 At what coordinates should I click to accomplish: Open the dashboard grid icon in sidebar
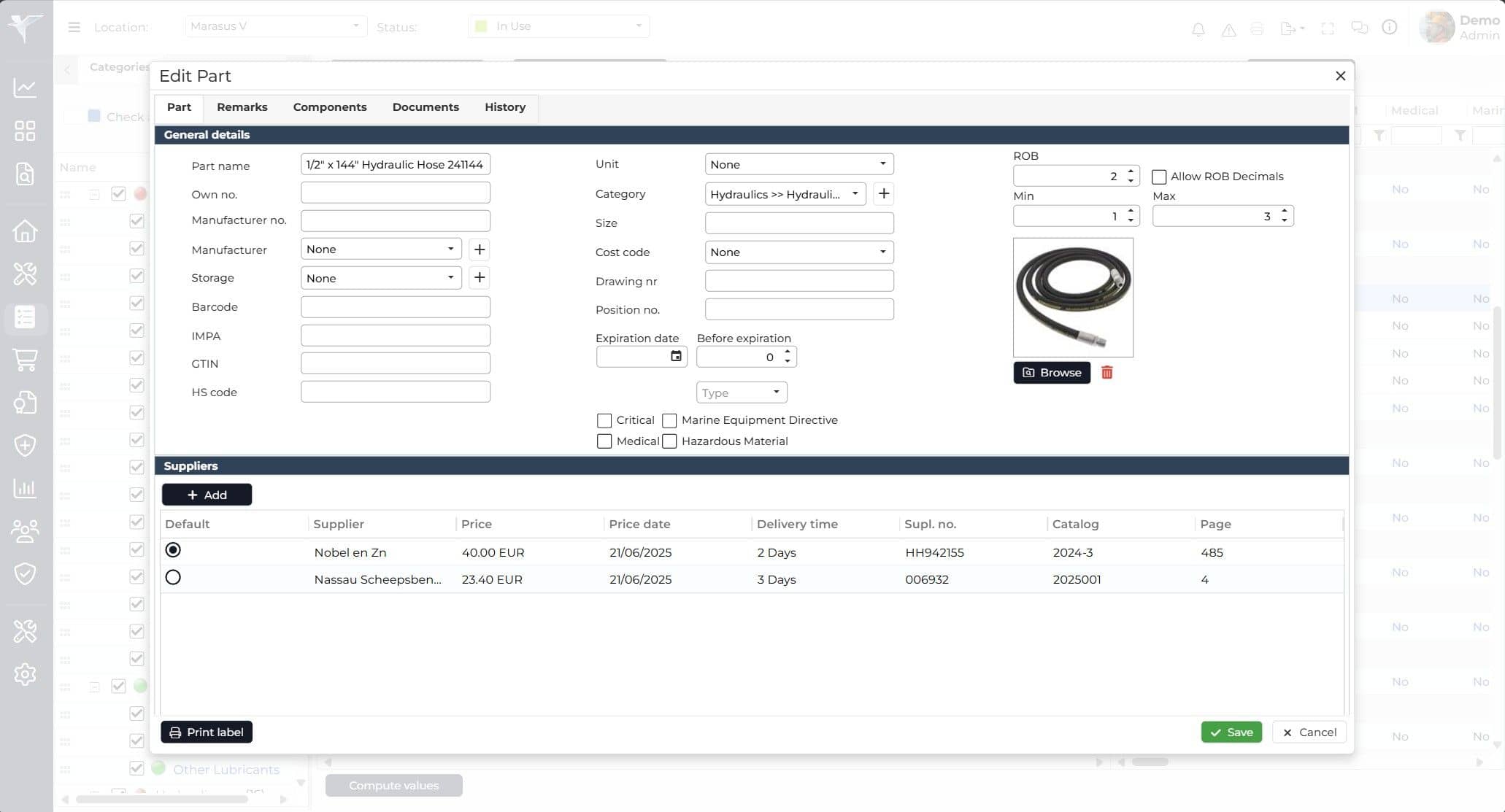[x=25, y=131]
